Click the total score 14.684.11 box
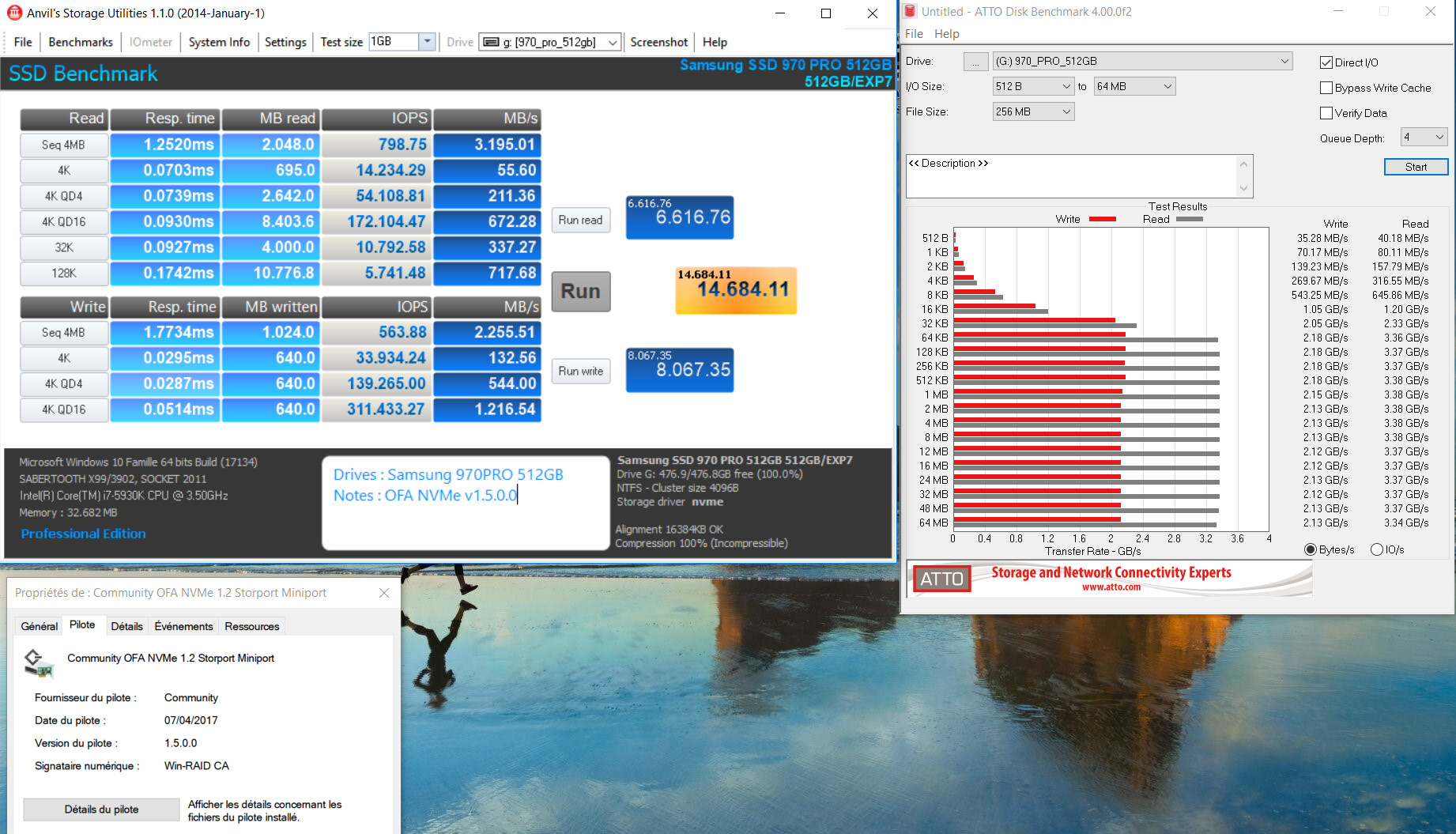 736,290
